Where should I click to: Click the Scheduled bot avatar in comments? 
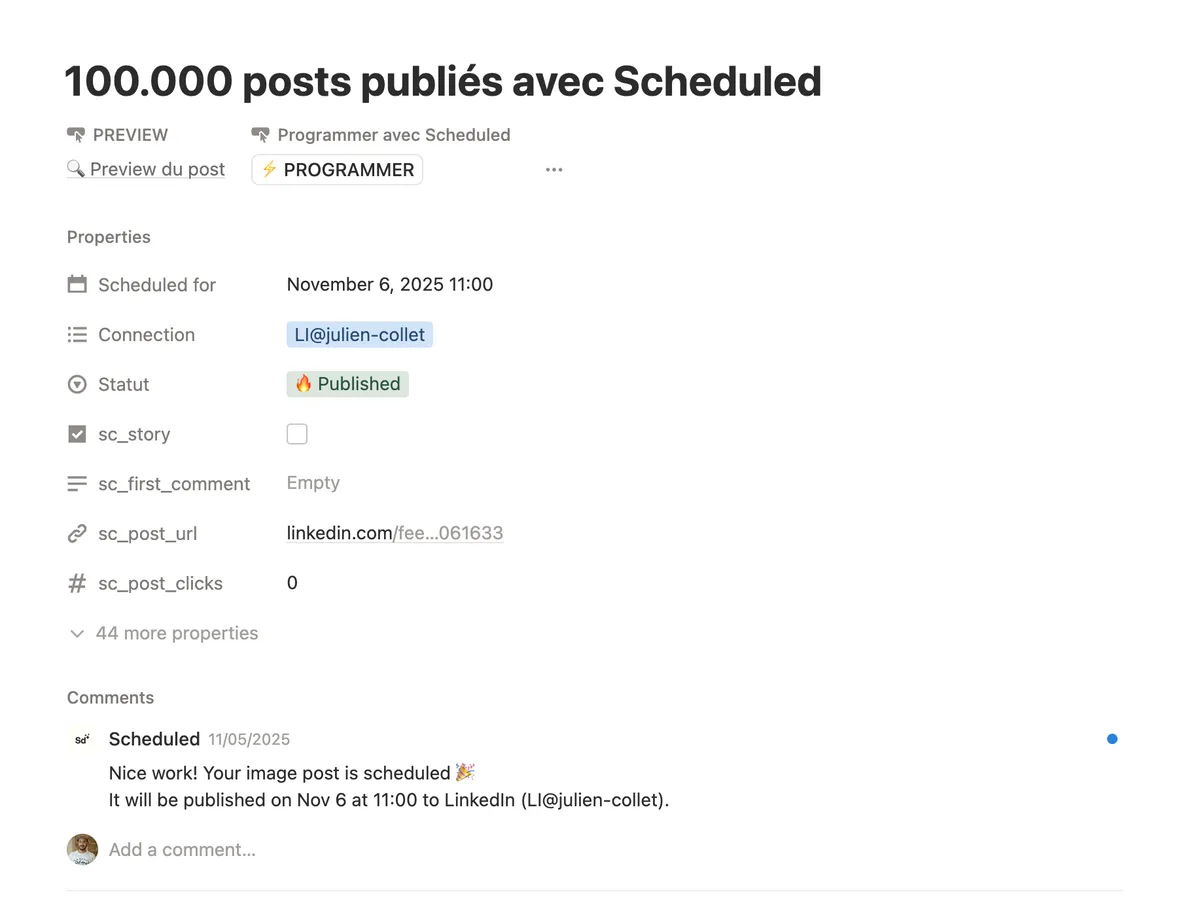tap(82, 740)
